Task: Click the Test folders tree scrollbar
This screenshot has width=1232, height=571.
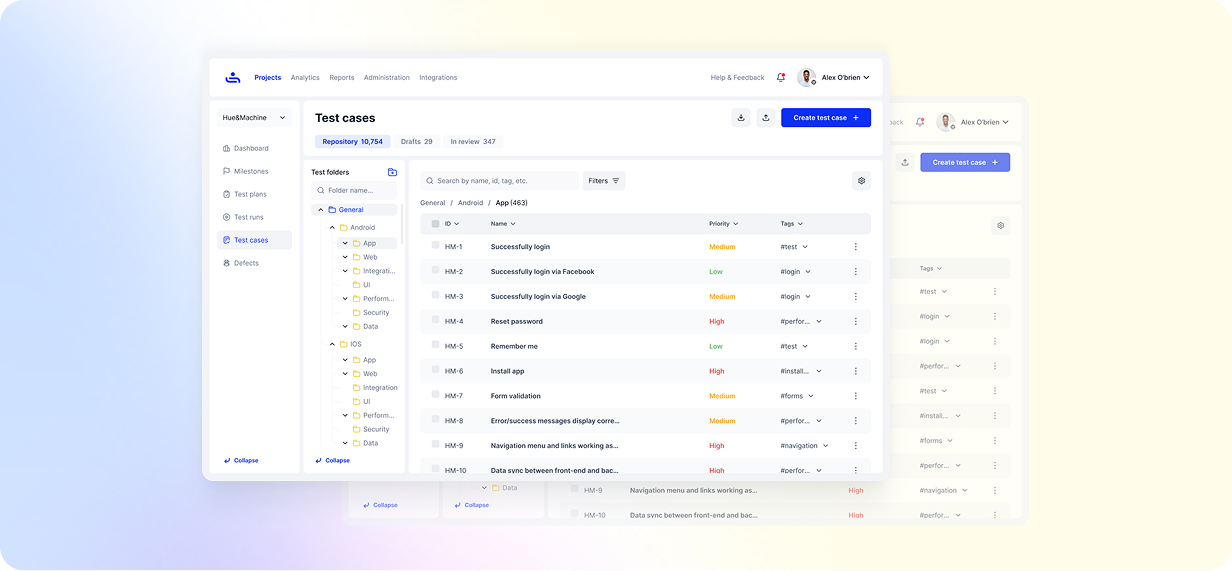Action: (401, 224)
